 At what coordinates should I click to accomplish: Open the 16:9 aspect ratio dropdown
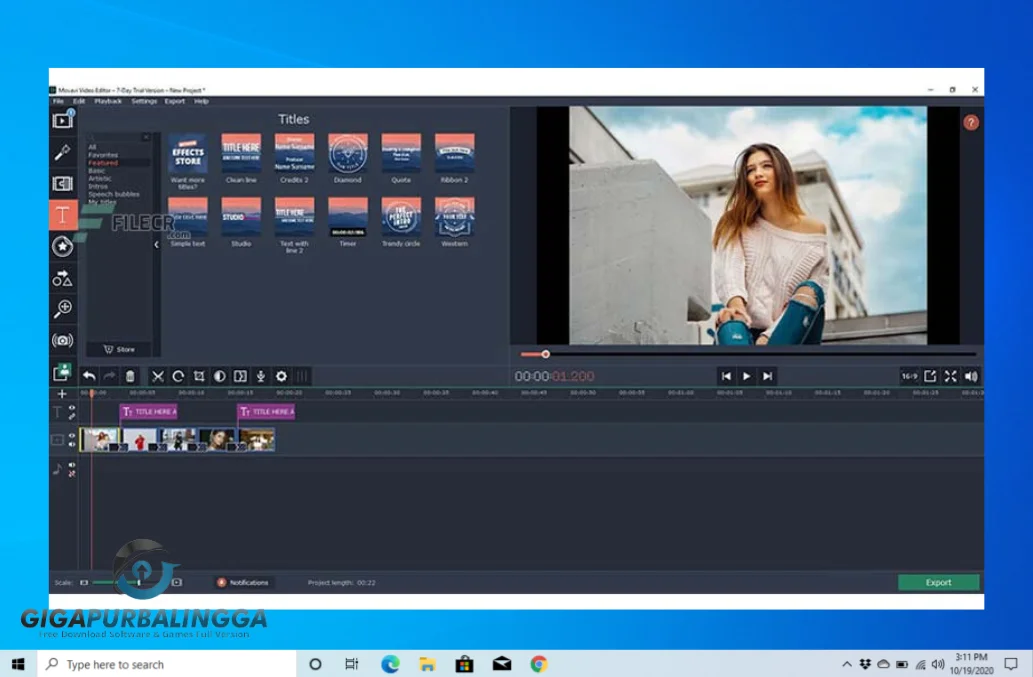(x=908, y=376)
